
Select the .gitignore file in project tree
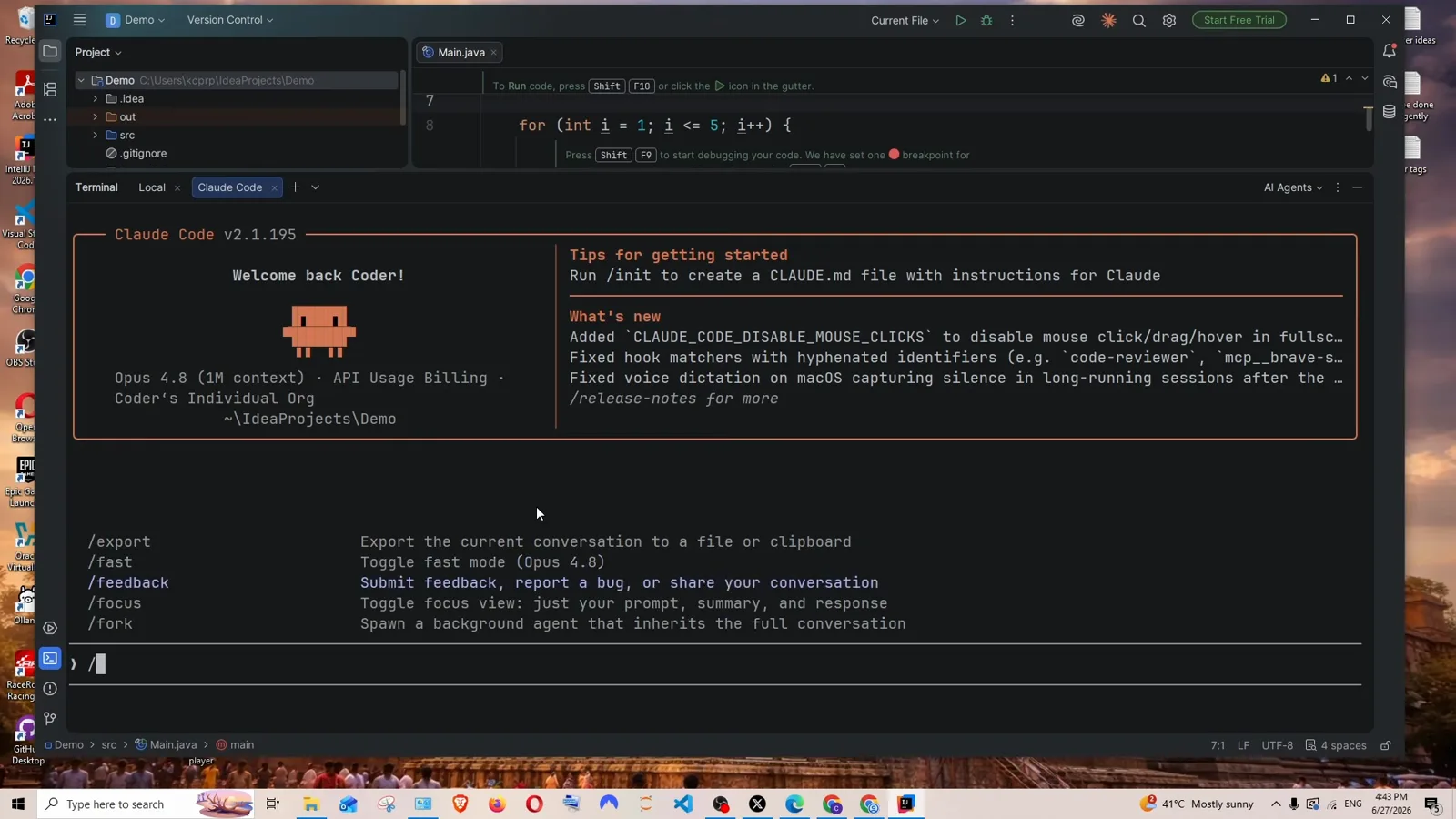pyautogui.click(x=143, y=153)
